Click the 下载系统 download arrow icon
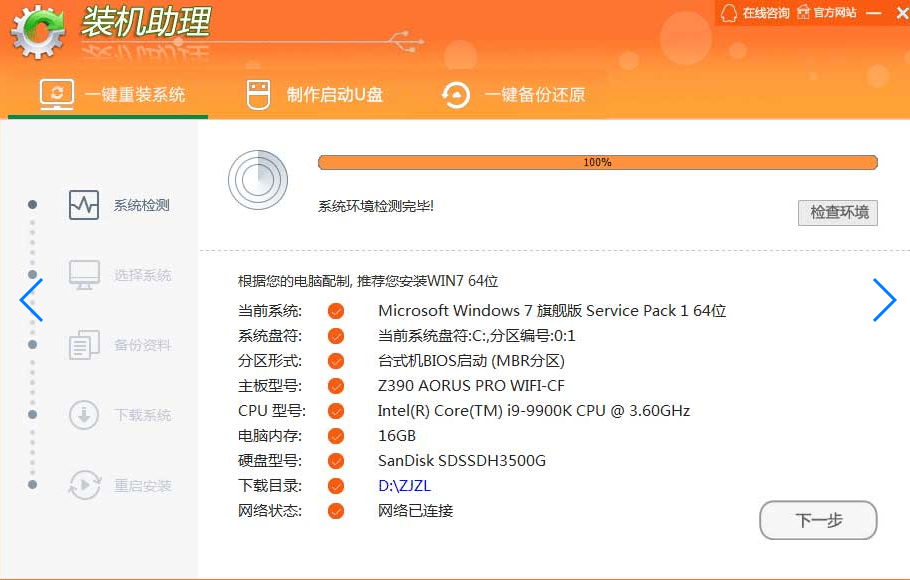This screenshot has width=910, height=580. click(x=84, y=415)
